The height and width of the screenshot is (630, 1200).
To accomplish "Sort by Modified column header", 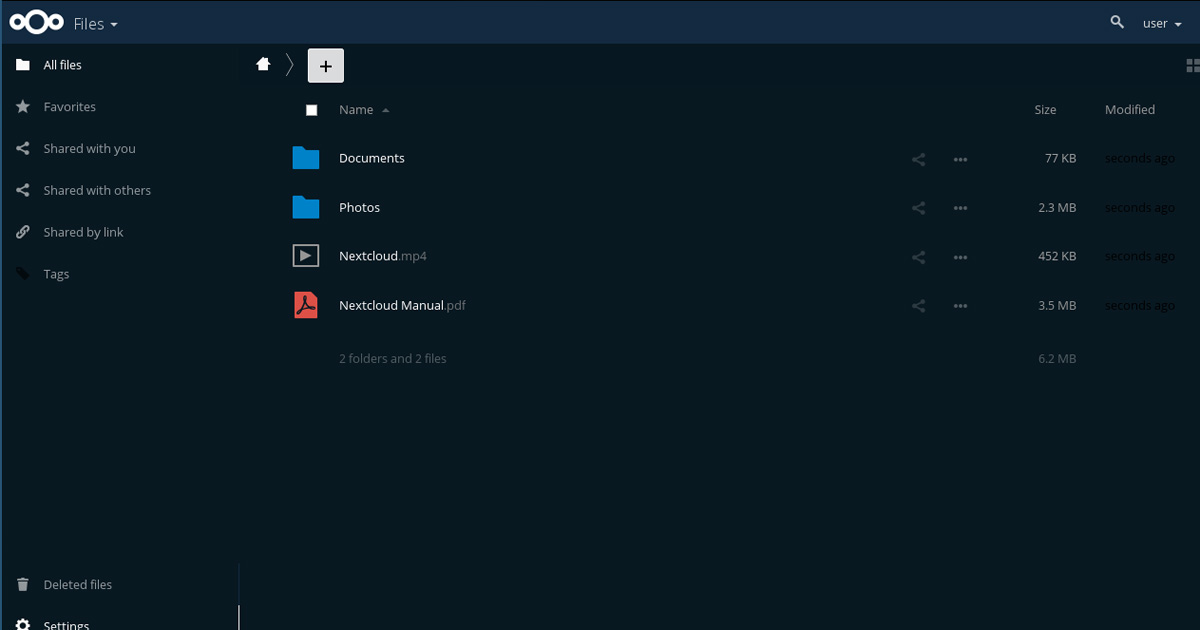I will click(x=1130, y=110).
